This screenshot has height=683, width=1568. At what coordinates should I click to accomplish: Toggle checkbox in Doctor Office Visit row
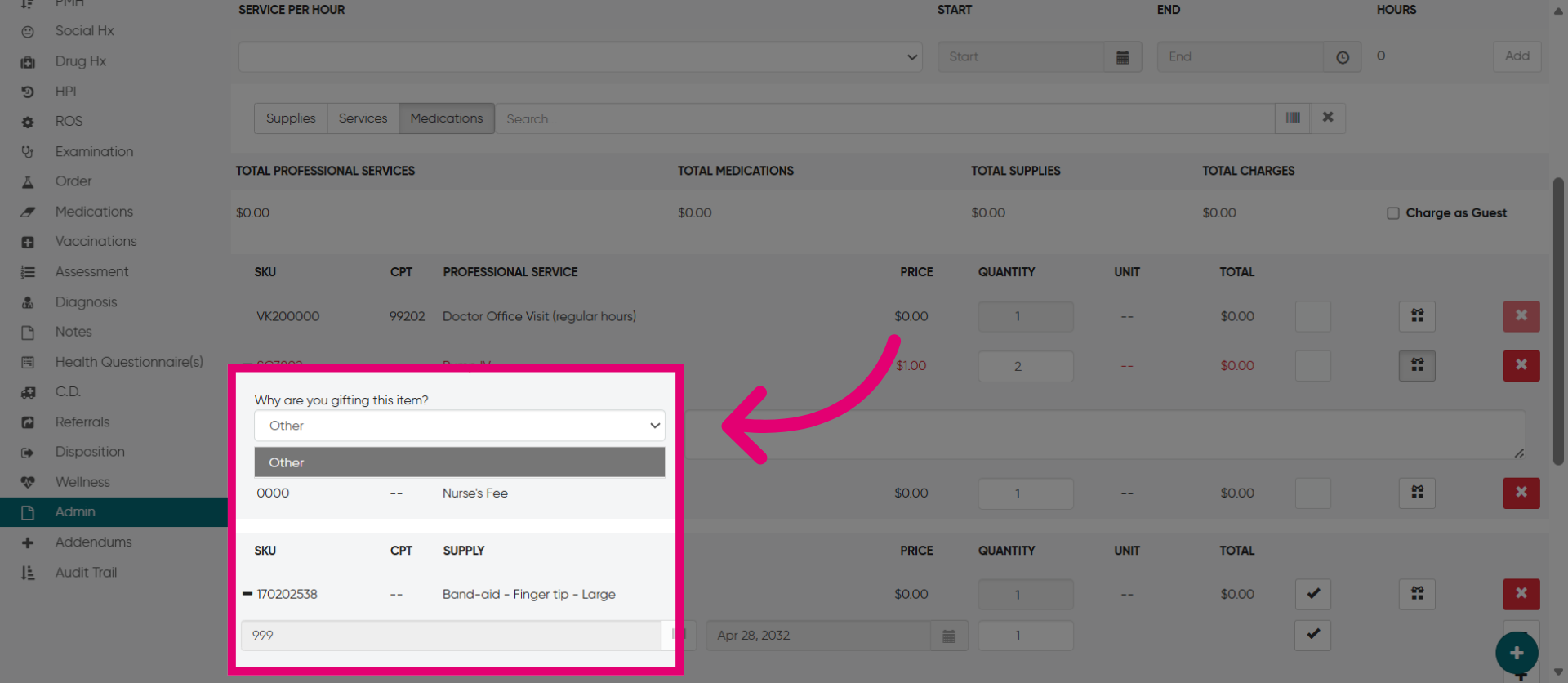click(1313, 316)
